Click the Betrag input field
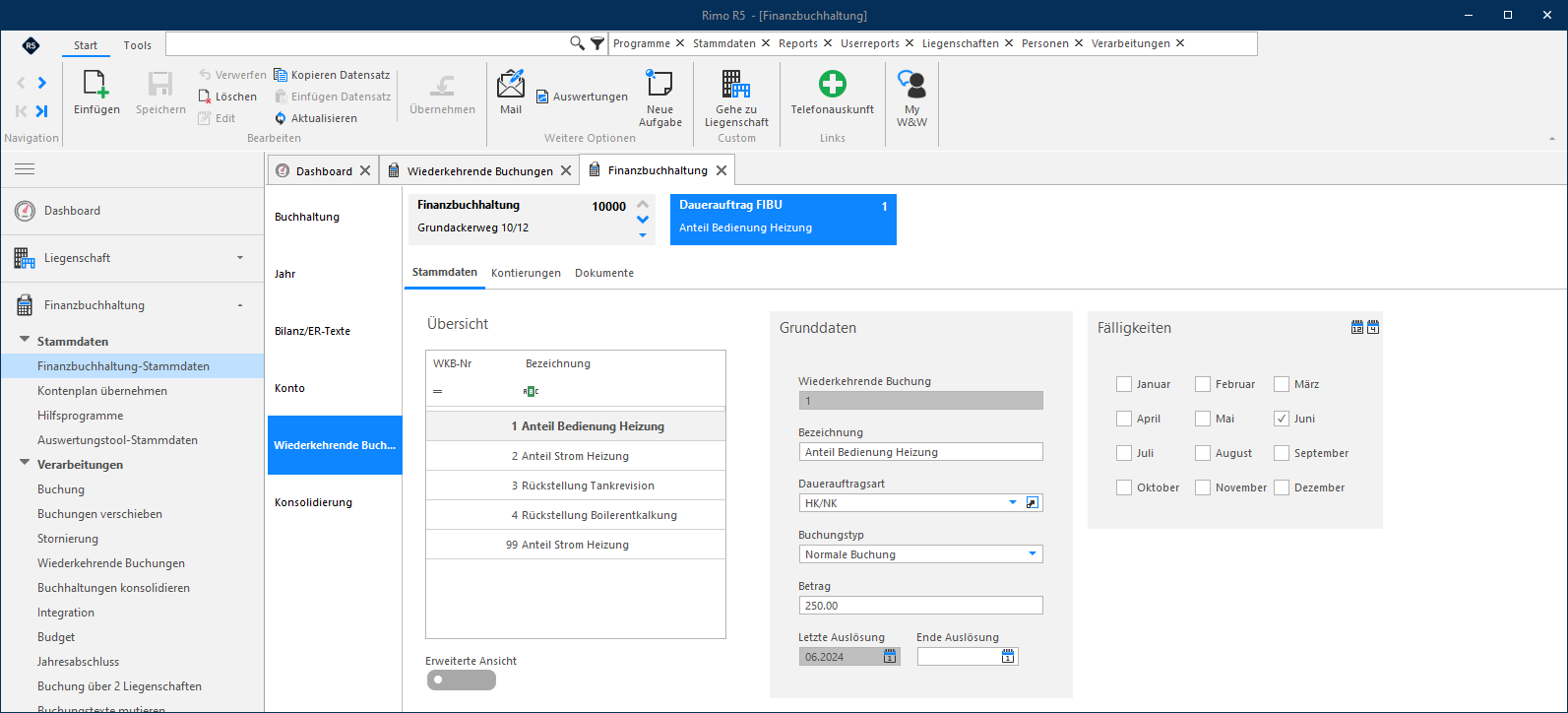Image resolution: width=1568 pixels, height=713 pixels. [x=920, y=606]
